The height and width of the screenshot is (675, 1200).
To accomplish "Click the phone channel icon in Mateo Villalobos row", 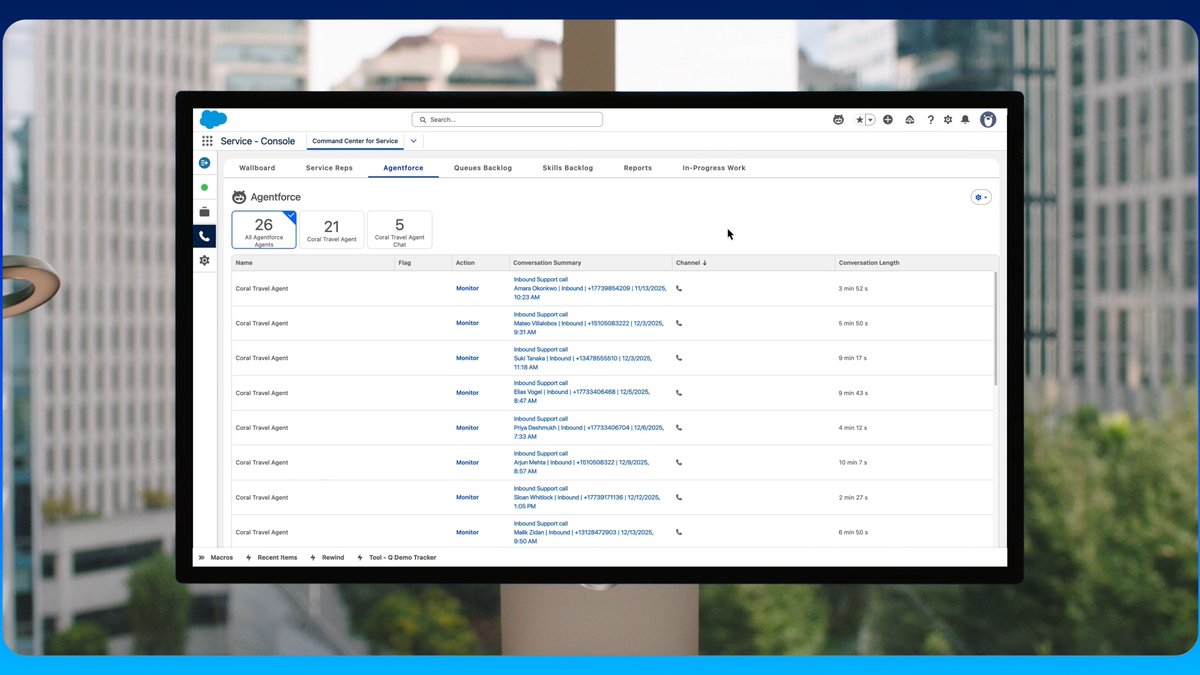I will pos(679,323).
